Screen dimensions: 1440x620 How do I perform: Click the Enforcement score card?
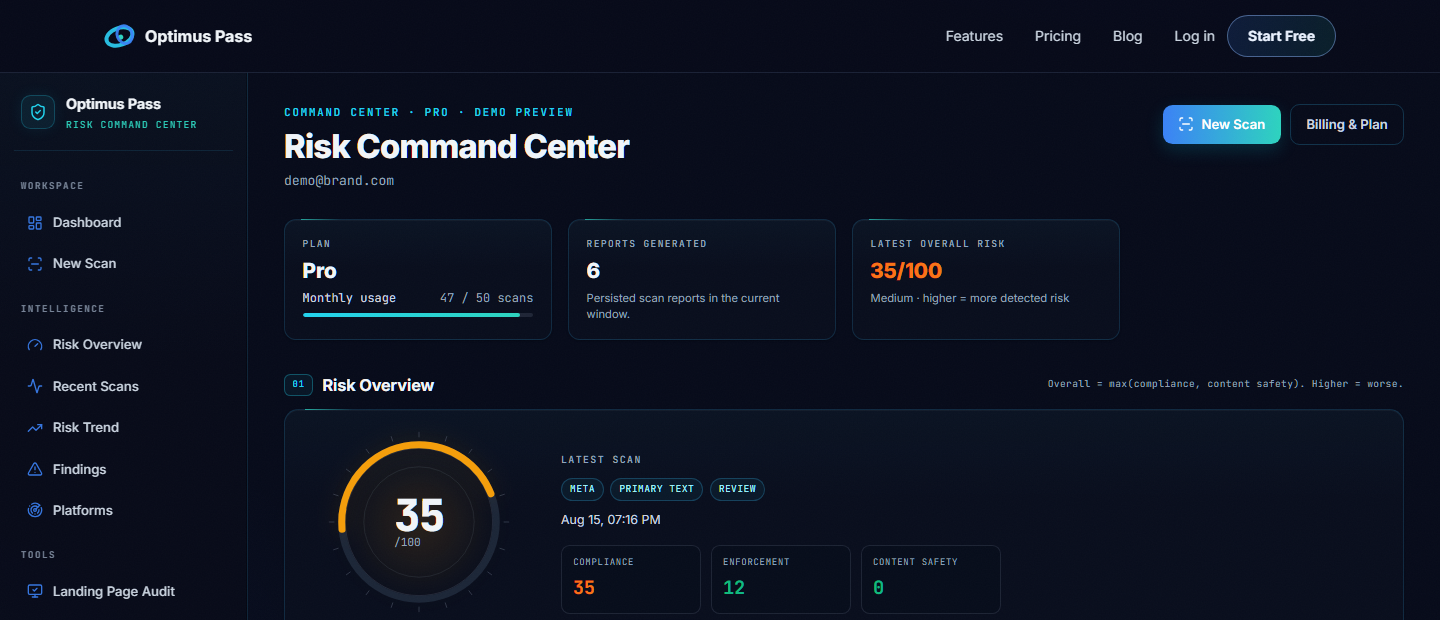[781, 579]
